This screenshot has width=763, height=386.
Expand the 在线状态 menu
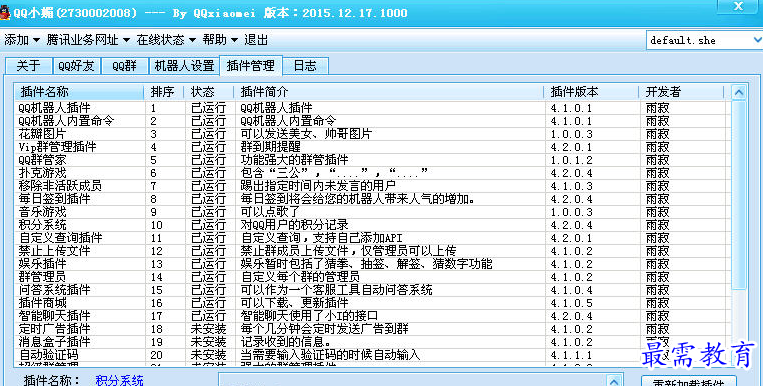[165, 40]
